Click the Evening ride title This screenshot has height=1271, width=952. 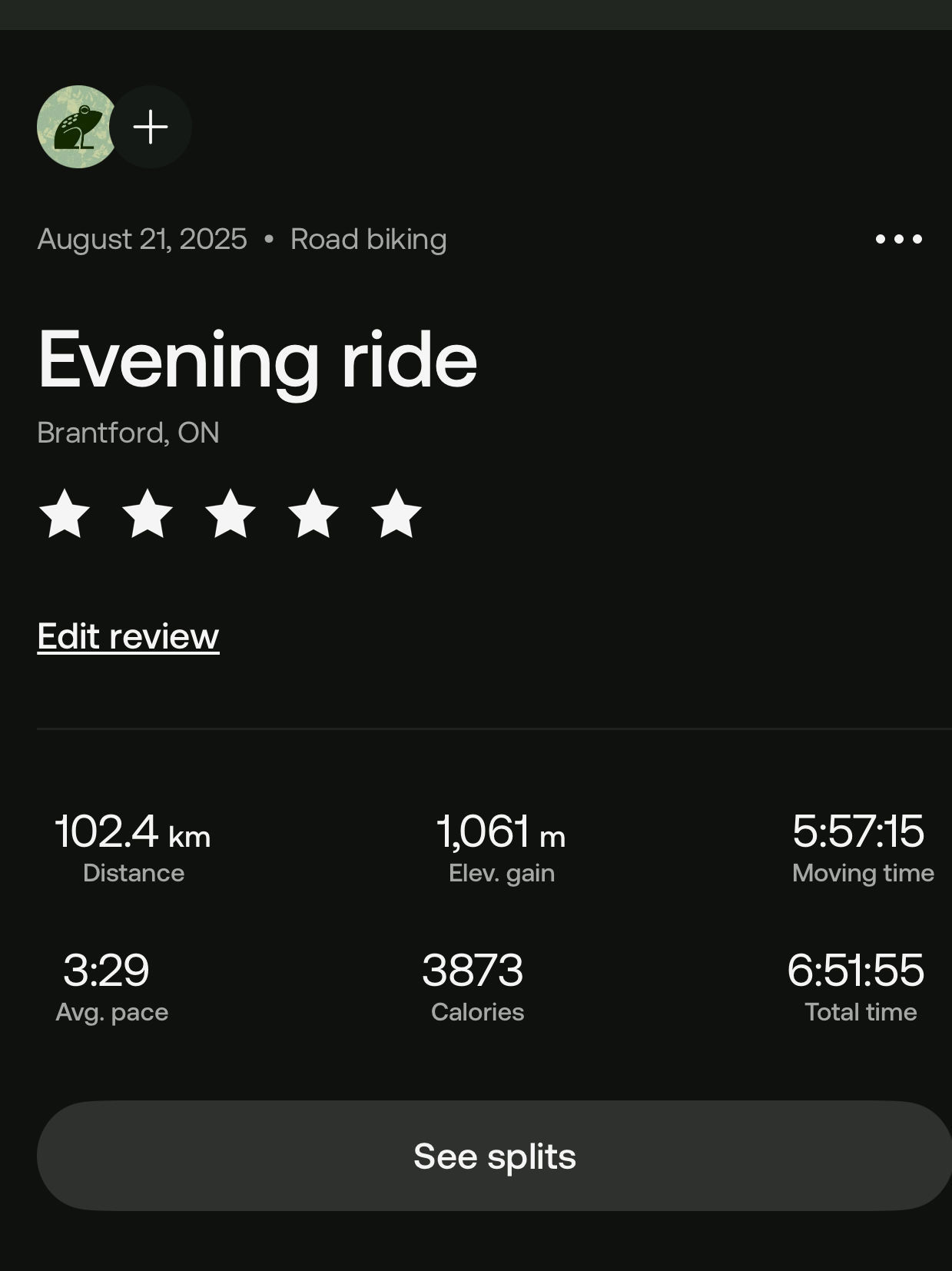[257, 360]
